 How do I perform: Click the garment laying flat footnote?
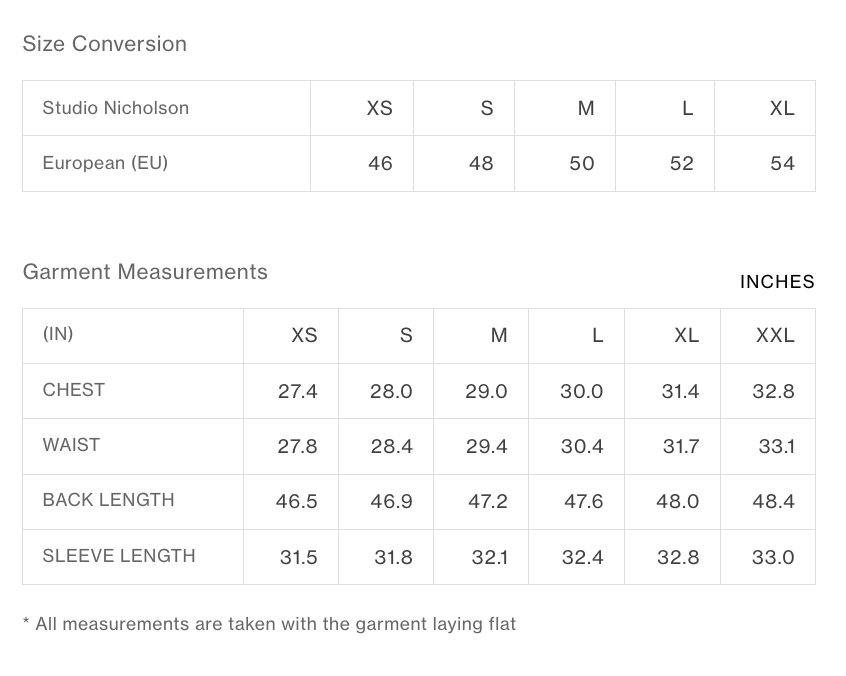[x=270, y=624]
